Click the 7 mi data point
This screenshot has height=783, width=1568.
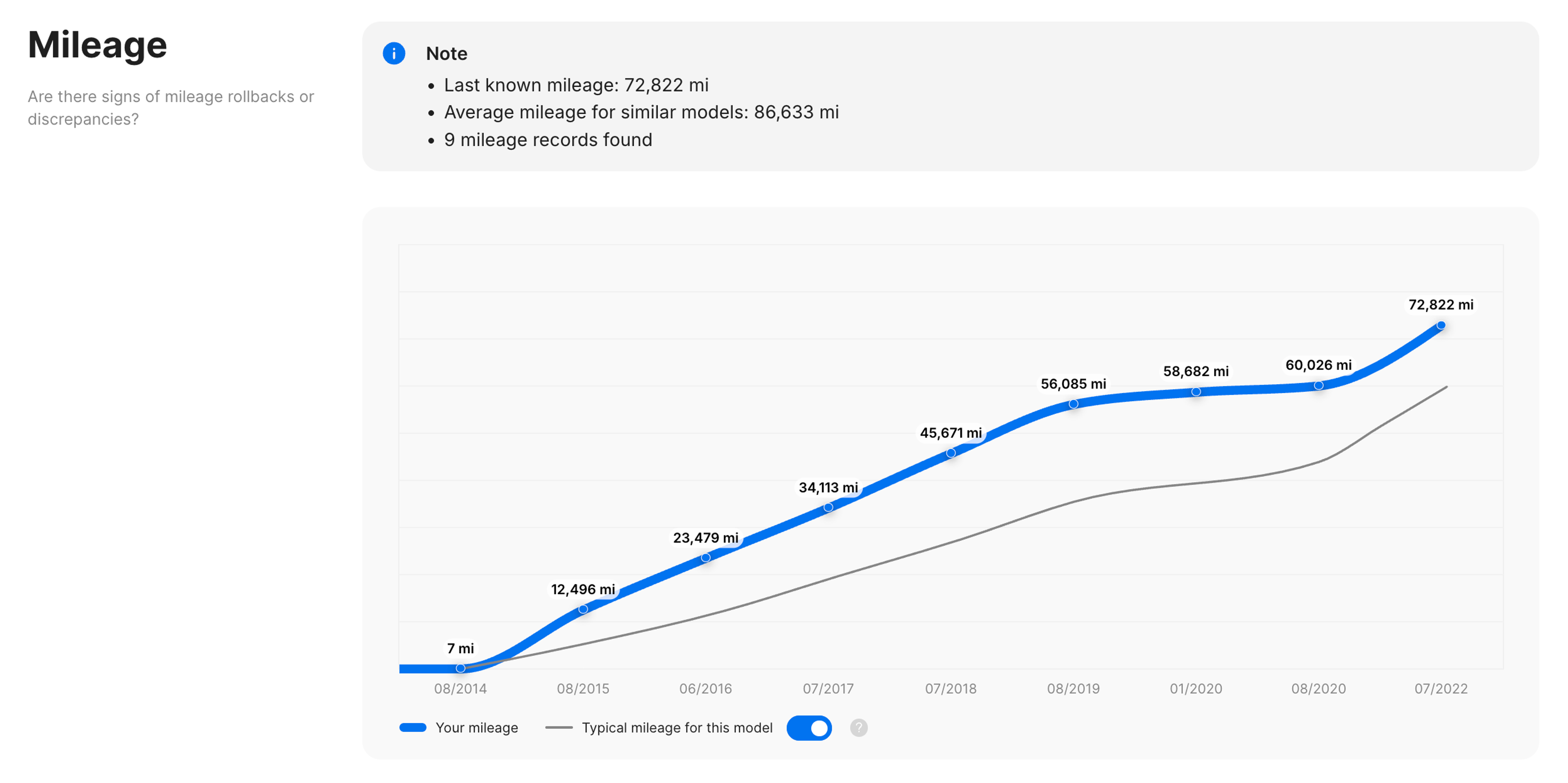click(x=461, y=668)
